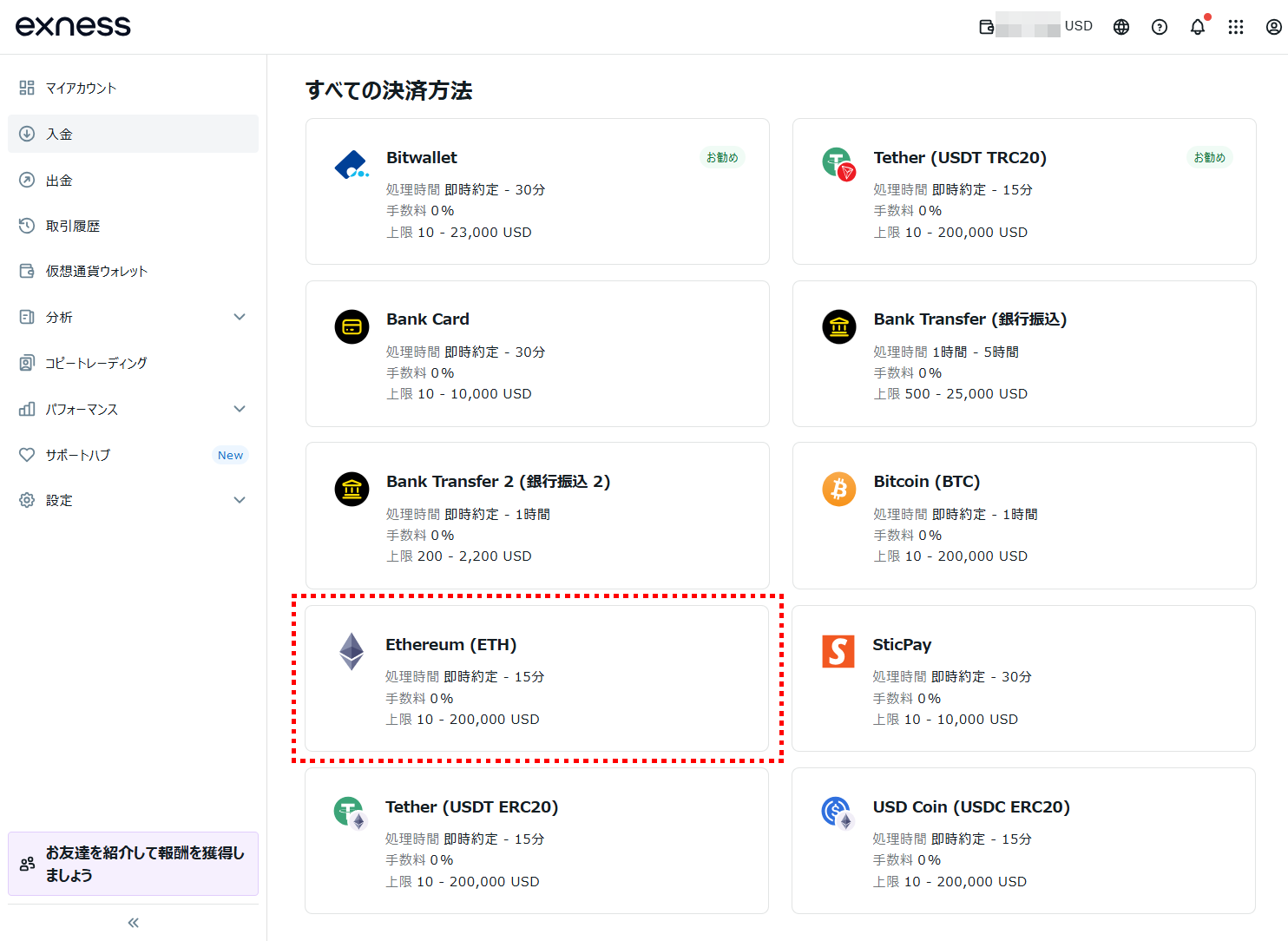
Task: Choose Tether (USDT ERC20) payment method
Action: tap(536, 840)
